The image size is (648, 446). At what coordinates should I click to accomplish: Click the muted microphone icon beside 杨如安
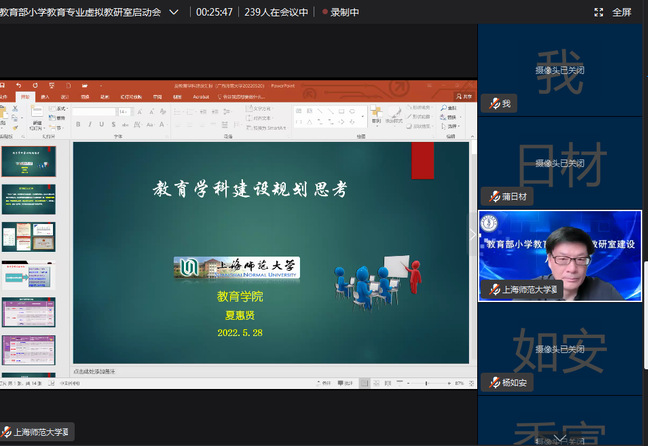click(x=492, y=382)
